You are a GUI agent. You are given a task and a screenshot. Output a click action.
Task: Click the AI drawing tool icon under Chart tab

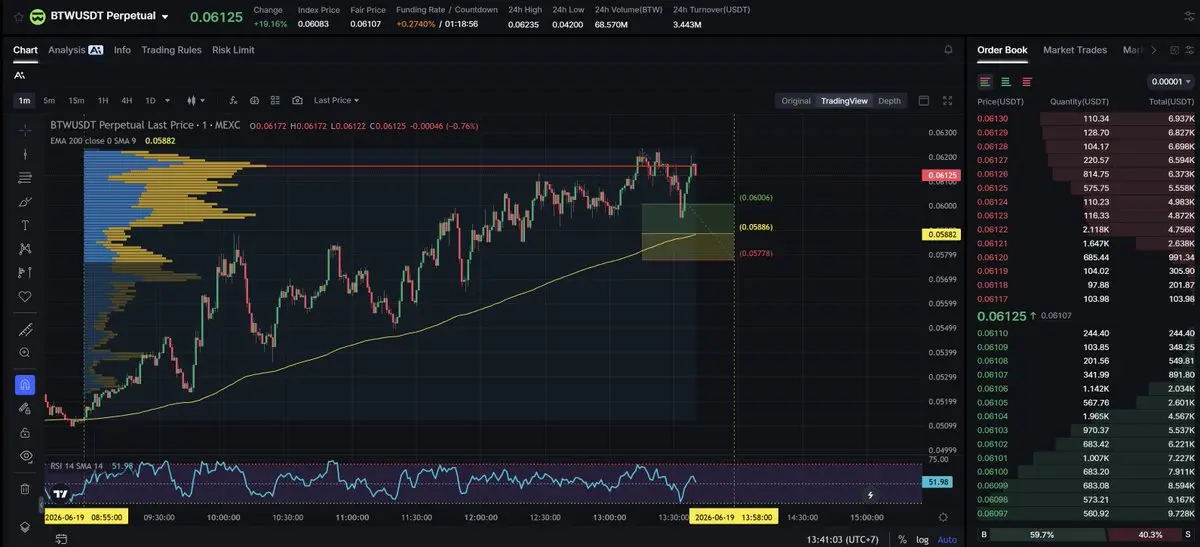pyautogui.click(x=20, y=75)
